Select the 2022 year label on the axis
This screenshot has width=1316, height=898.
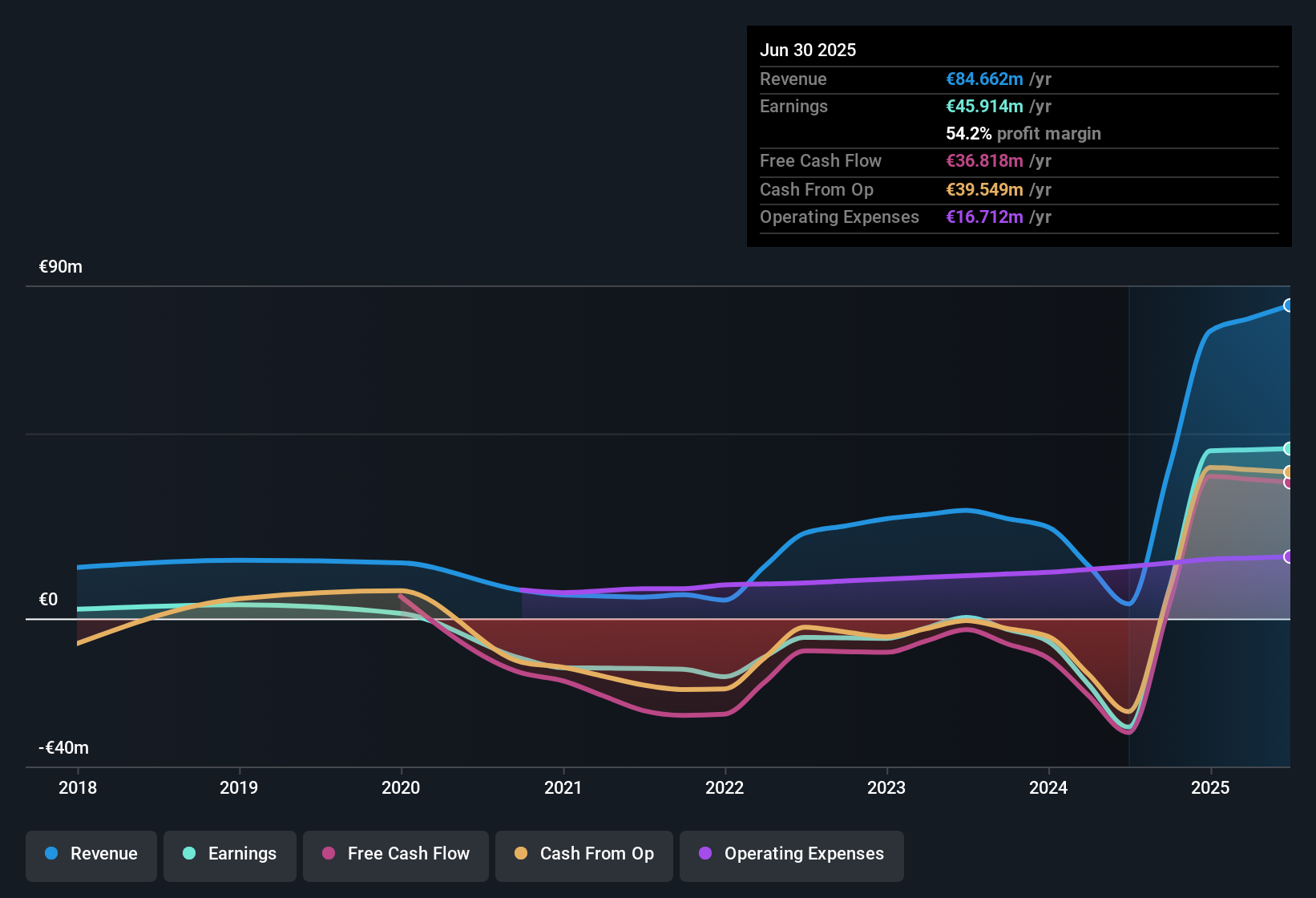click(x=725, y=788)
